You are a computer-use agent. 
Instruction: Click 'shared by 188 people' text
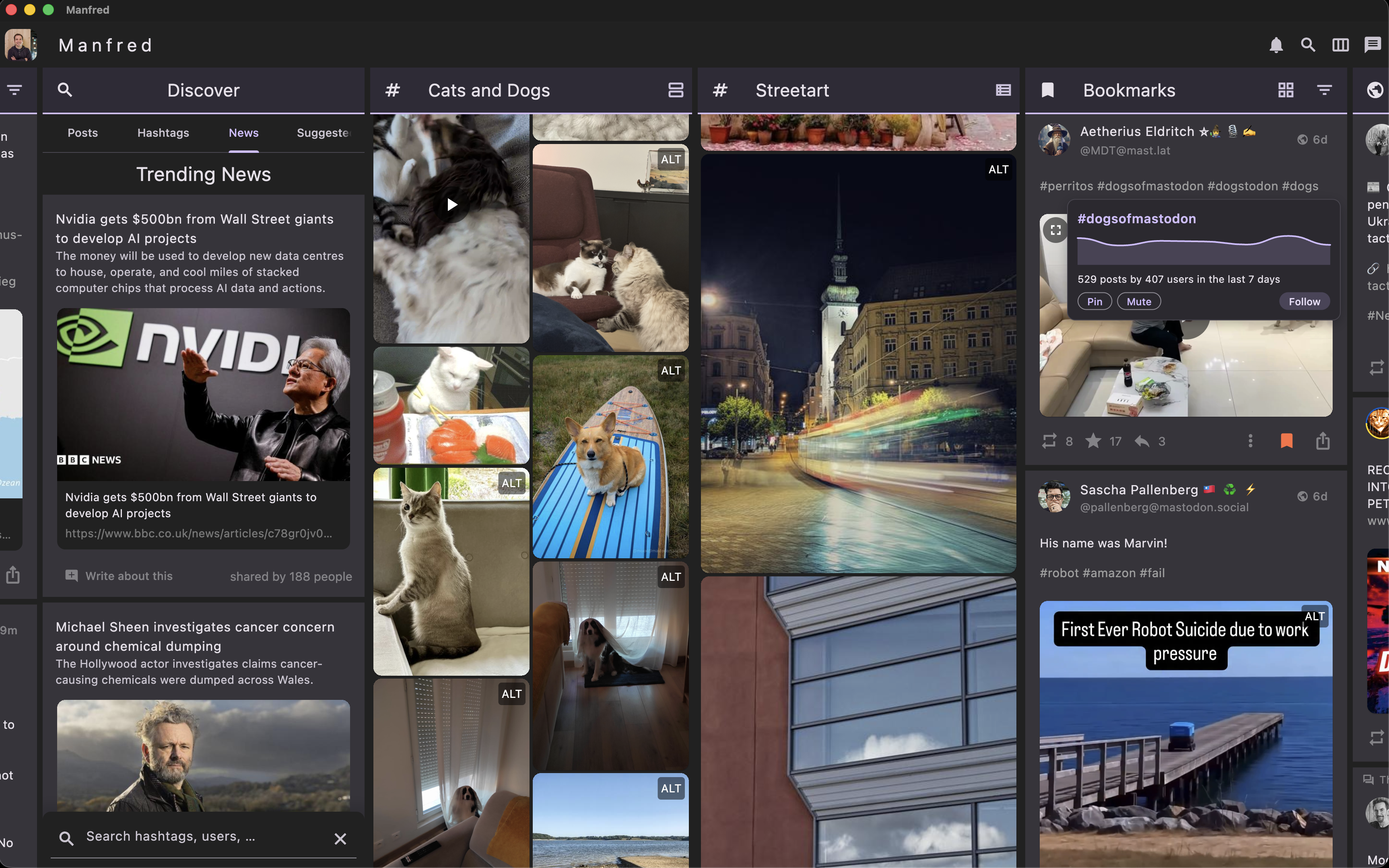pos(291,576)
